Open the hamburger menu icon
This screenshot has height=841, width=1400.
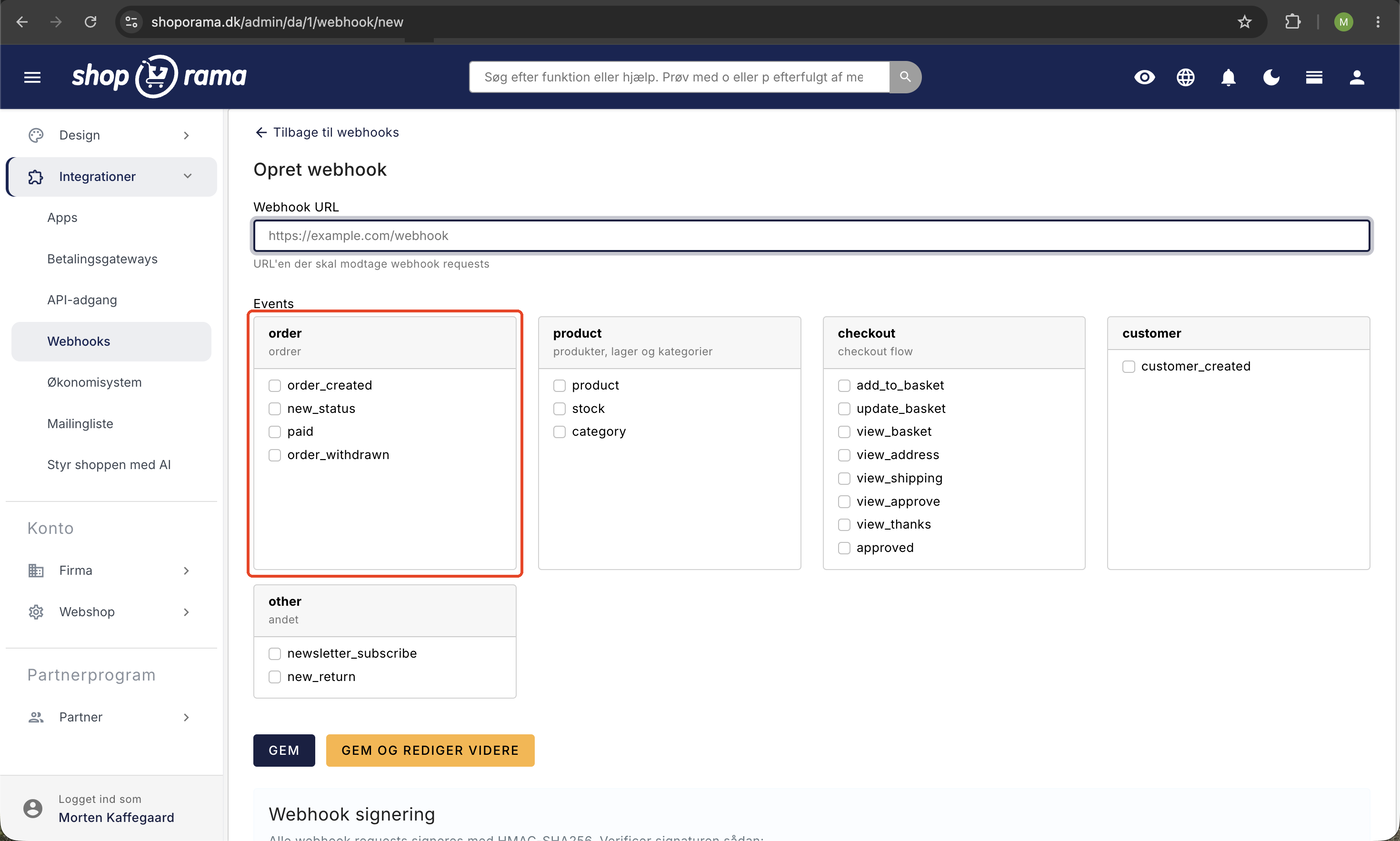[x=32, y=77]
